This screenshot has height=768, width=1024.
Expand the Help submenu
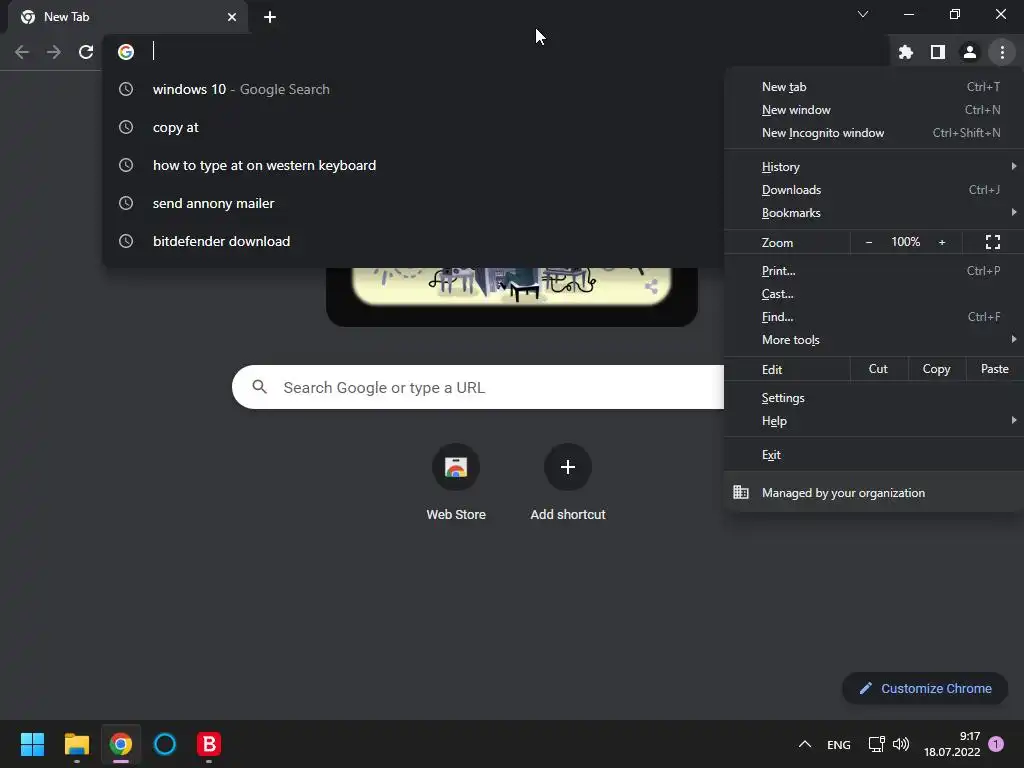pos(874,421)
